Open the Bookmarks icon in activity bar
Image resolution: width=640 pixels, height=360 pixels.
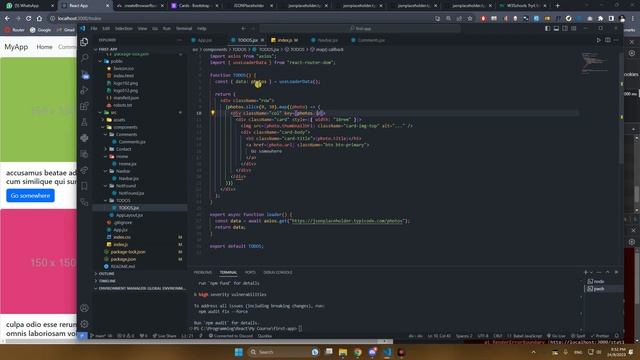click(x=84, y=186)
